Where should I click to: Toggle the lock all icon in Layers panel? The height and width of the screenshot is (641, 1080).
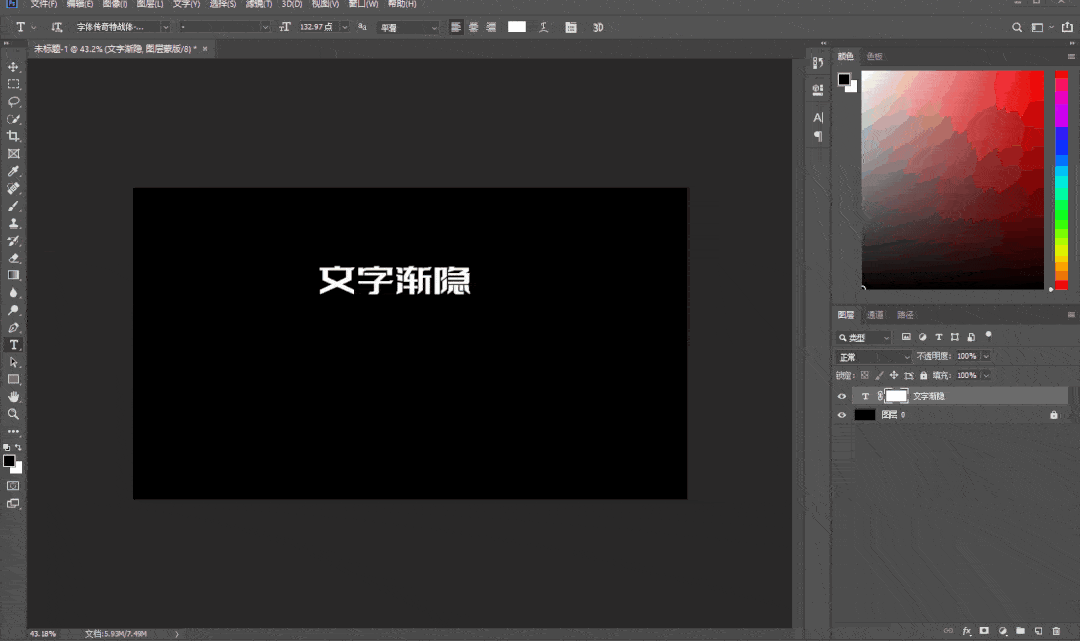tap(923, 376)
